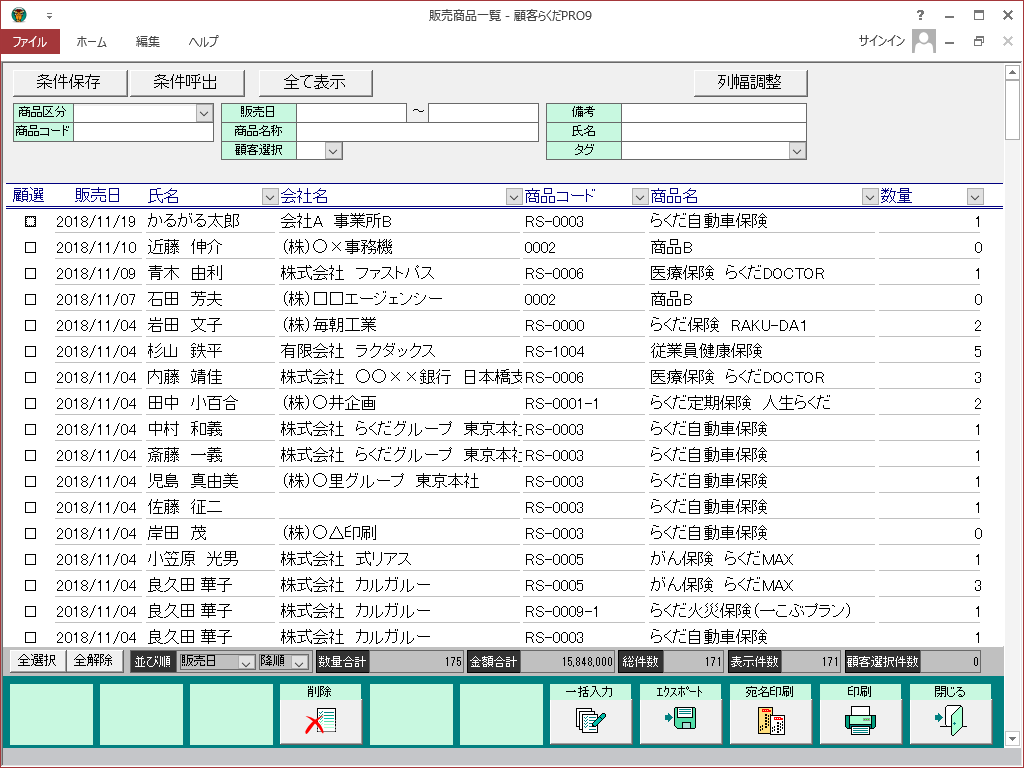
Task: Click the 列幅調整 button
Action: coord(750,82)
